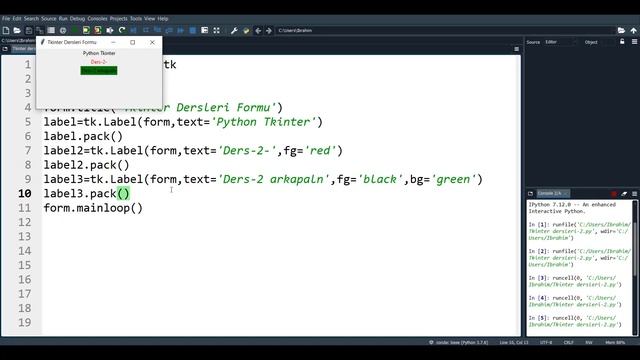Interrupt kernel red stop button

613,194
